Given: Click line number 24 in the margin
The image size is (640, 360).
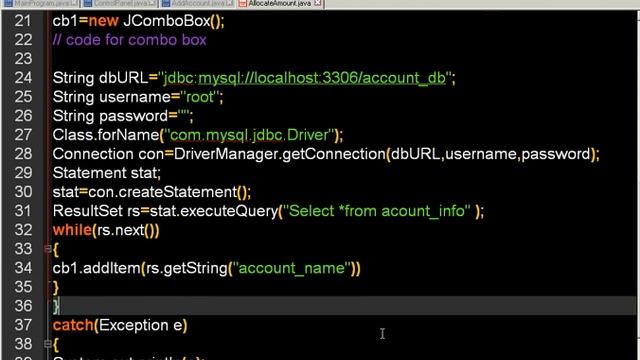Looking at the screenshot, I should (23, 78).
